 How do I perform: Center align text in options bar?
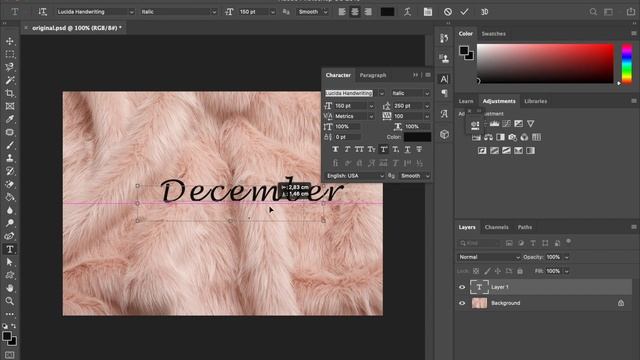pyautogui.click(x=355, y=12)
